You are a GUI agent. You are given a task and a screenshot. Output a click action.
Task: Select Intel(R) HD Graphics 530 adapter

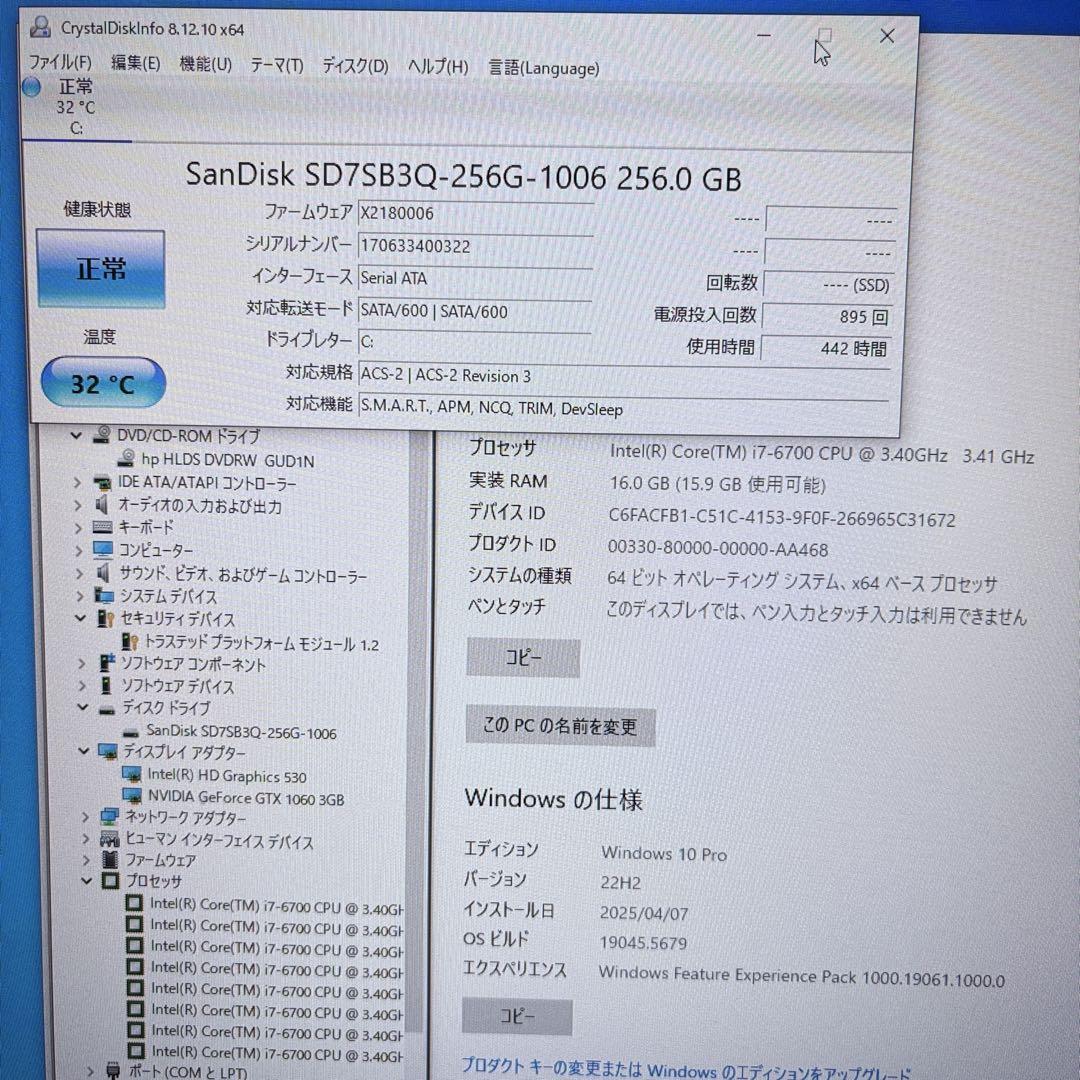pyautogui.click(x=227, y=776)
